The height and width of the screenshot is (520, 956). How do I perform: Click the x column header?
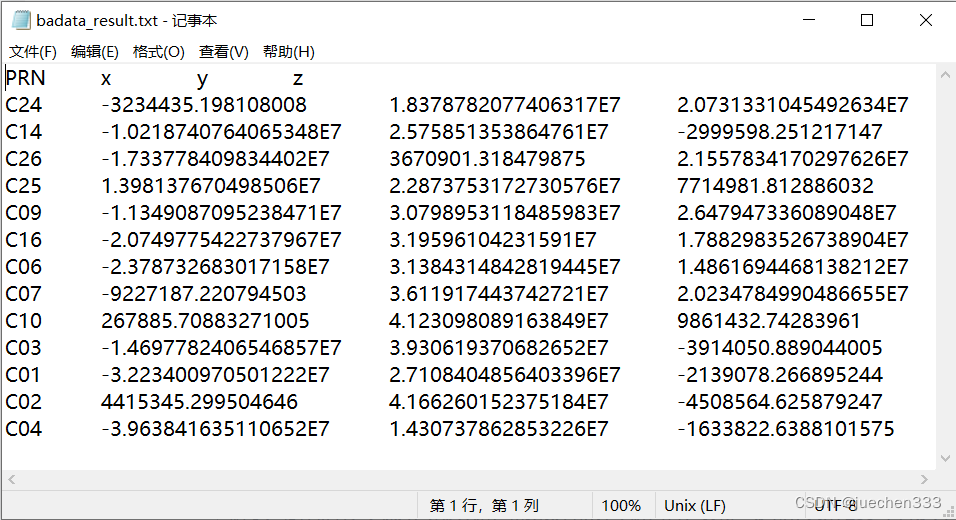tap(106, 79)
